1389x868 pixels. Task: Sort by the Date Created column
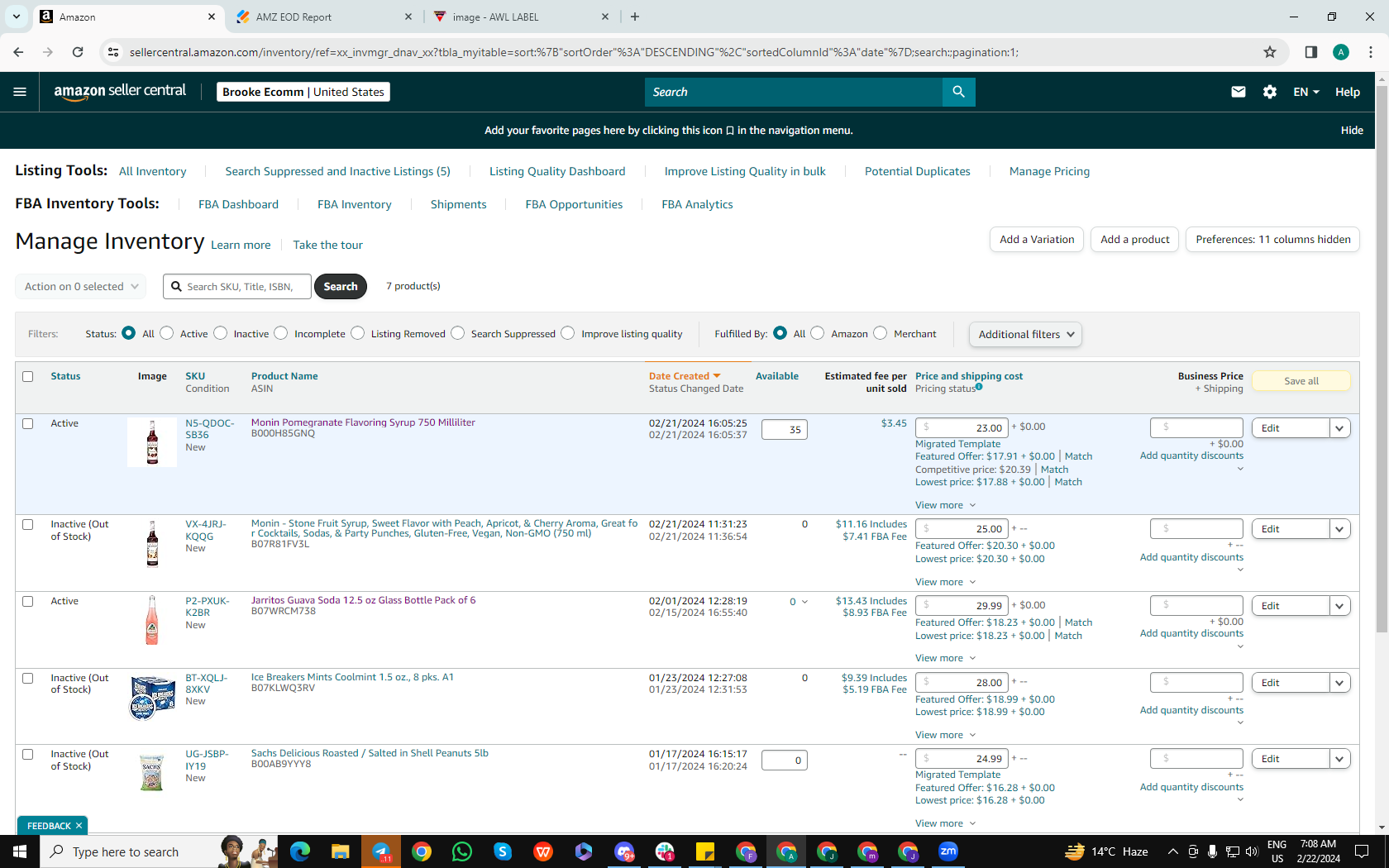click(x=685, y=376)
